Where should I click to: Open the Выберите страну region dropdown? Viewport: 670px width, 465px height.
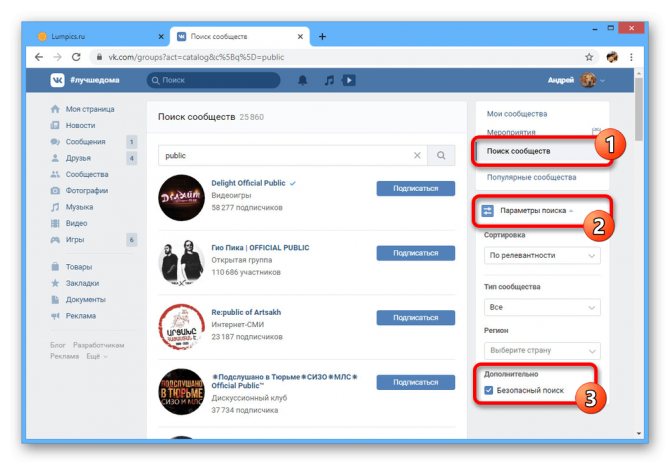[x=542, y=350]
